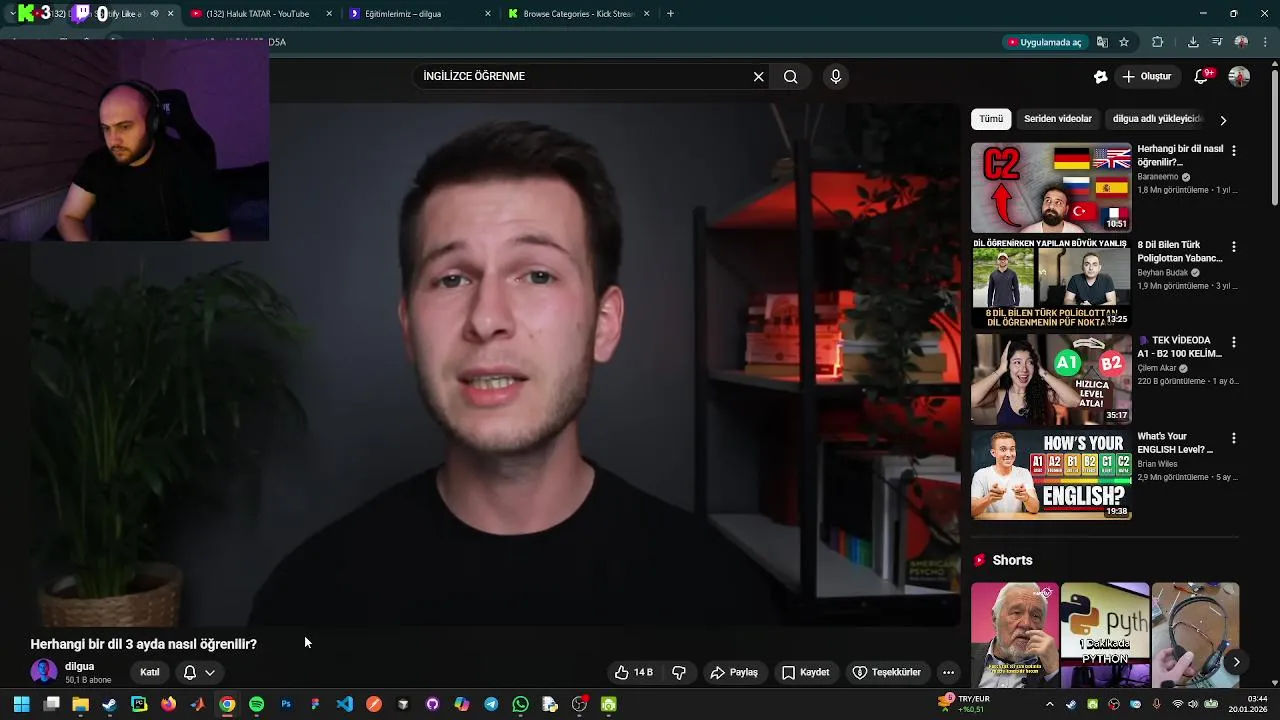Image resolution: width=1280 pixels, height=720 pixels.
Task: Expand subscription notification bell dropdown
Action: coord(199,673)
